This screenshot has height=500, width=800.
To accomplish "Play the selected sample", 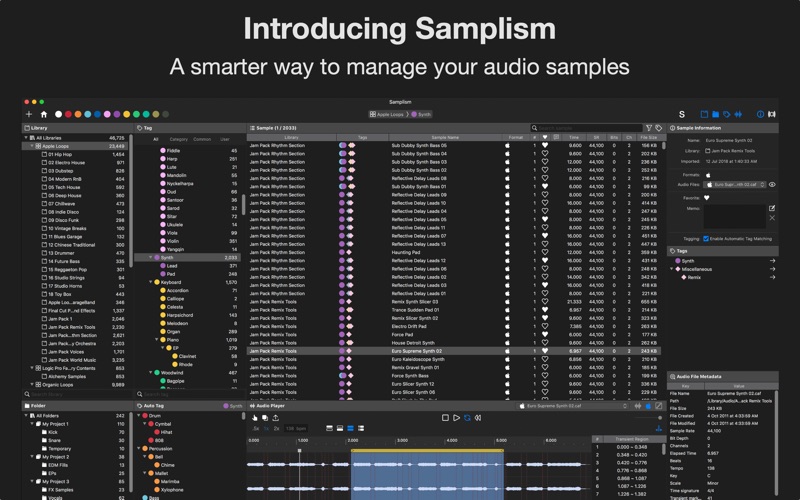I will [456, 418].
